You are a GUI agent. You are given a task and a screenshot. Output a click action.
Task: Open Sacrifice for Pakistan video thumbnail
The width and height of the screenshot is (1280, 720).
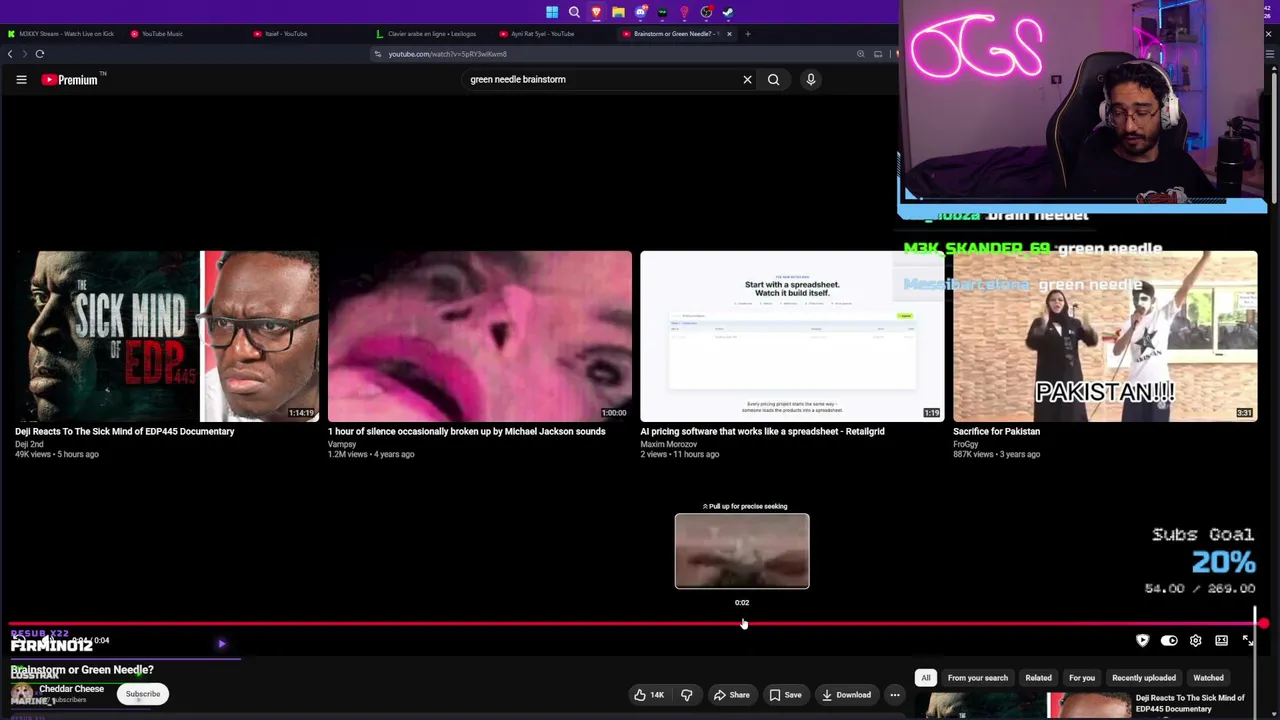(x=1105, y=336)
